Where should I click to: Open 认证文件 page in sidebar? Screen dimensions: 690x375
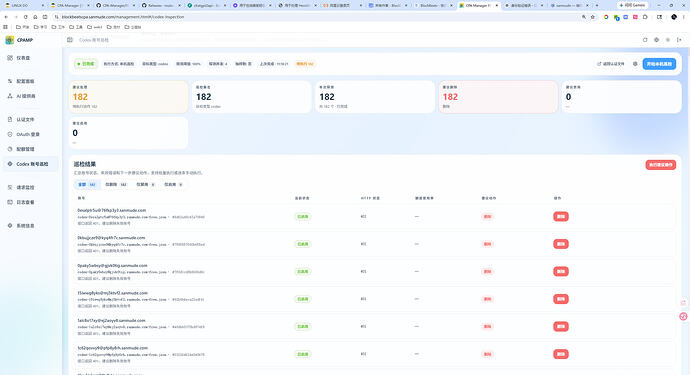[30, 120]
